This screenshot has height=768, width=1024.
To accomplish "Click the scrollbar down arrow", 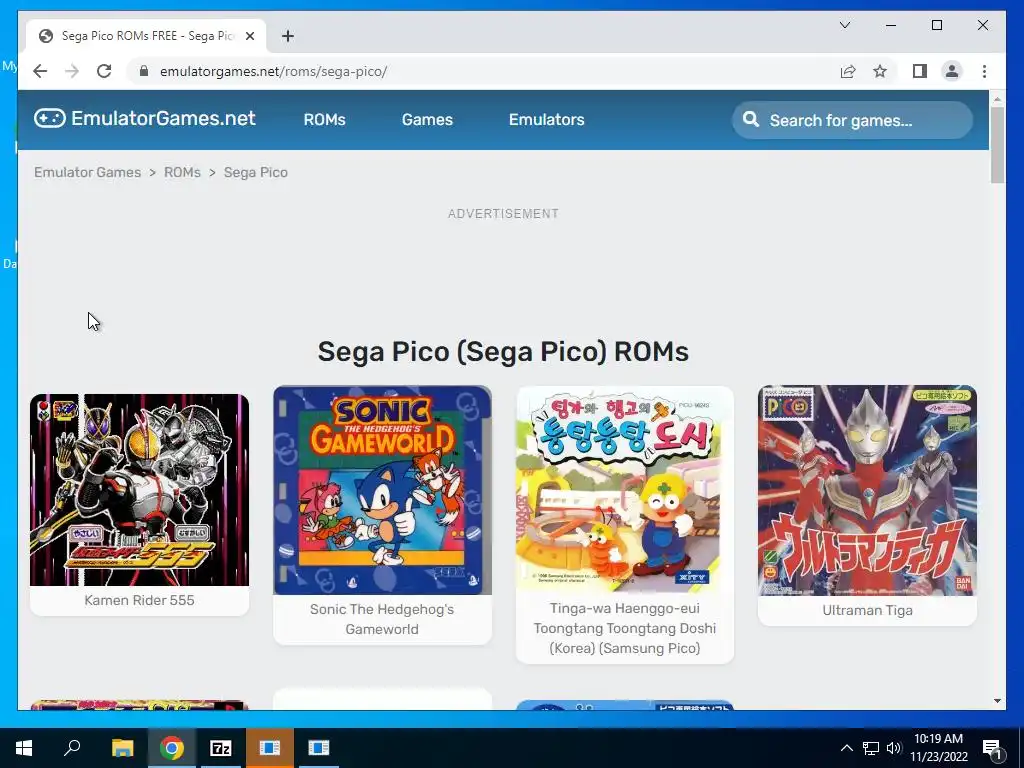I will coord(997,701).
